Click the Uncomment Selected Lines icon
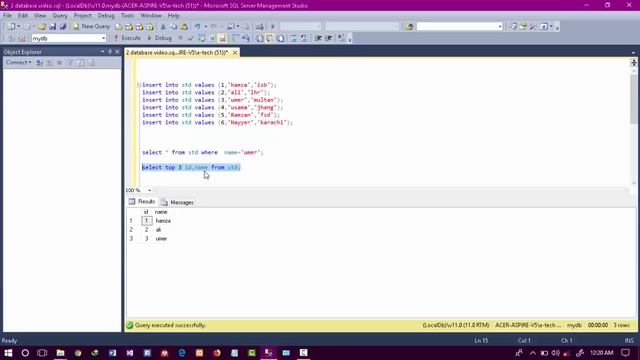 [304, 38]
